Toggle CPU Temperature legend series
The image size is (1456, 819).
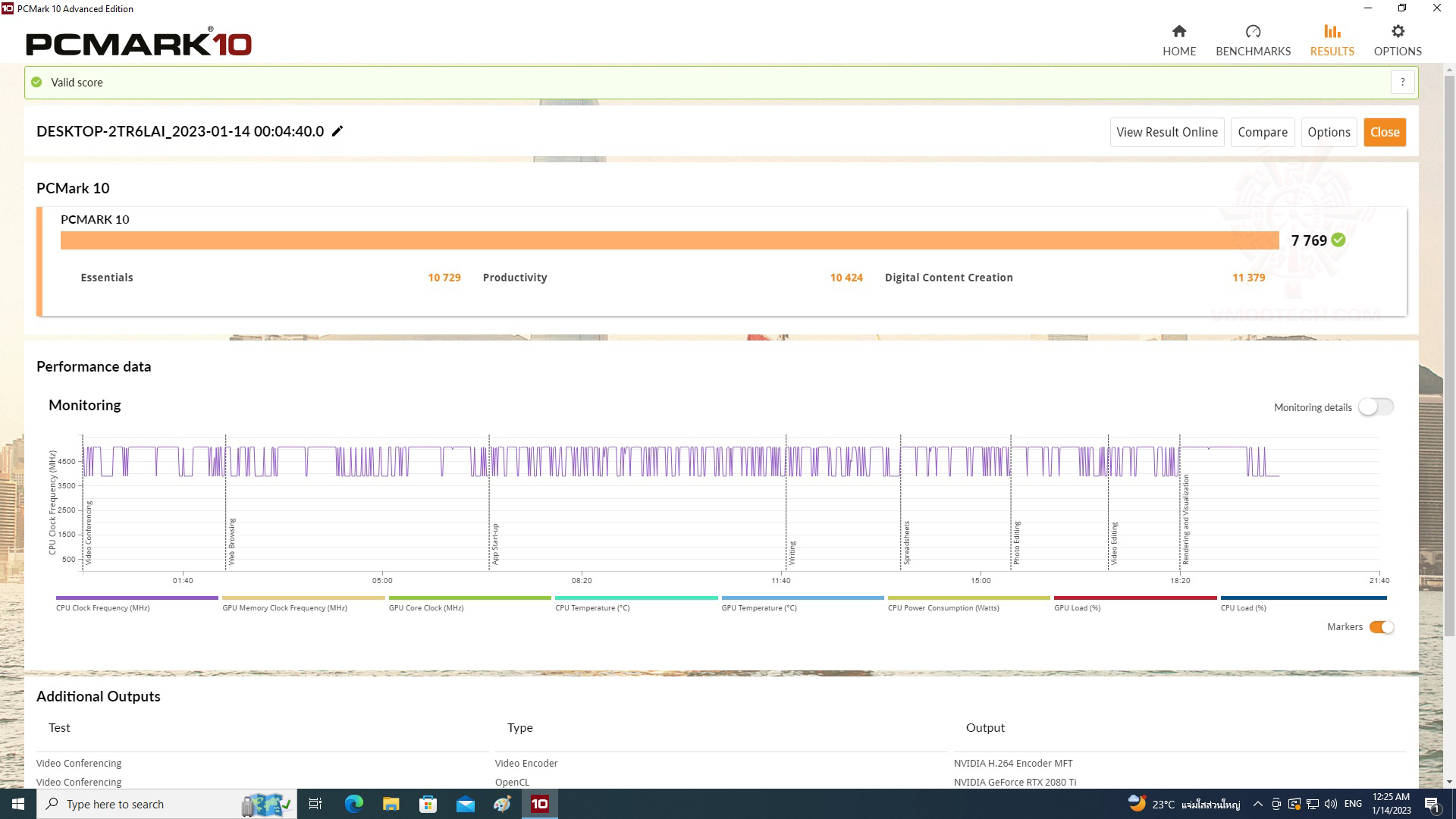[x=635, y=598]
